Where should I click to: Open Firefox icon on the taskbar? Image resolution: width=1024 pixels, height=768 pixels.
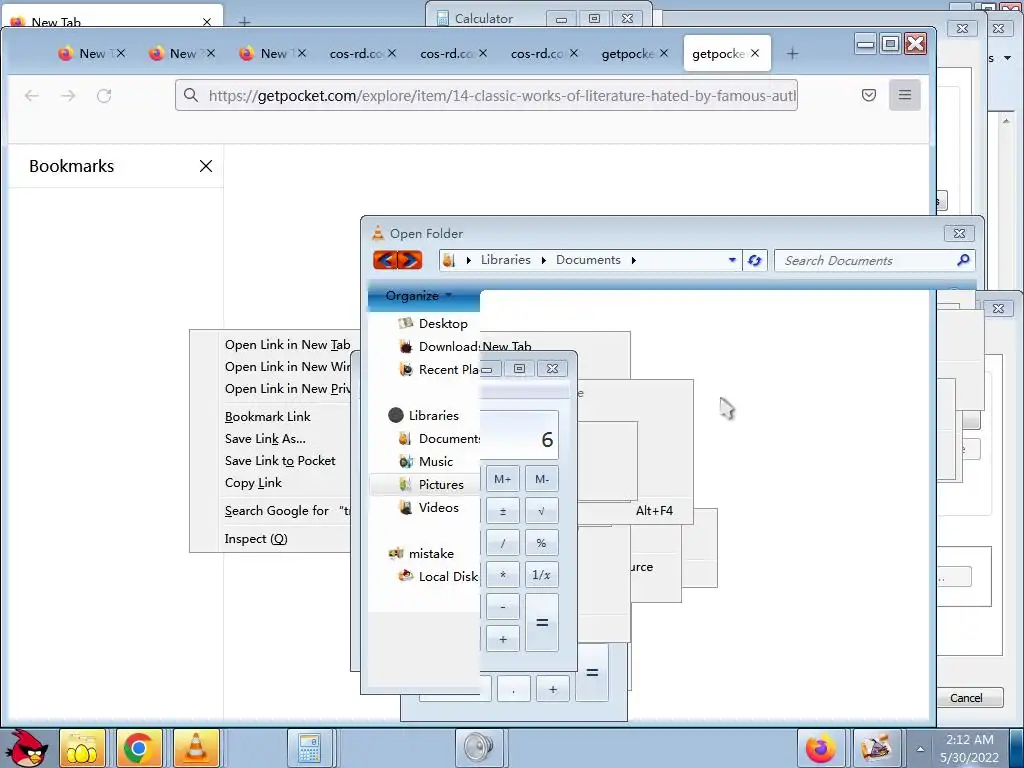820,748
